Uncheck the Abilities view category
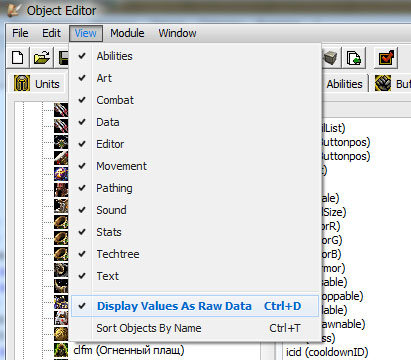 click(x=195, y=56)
